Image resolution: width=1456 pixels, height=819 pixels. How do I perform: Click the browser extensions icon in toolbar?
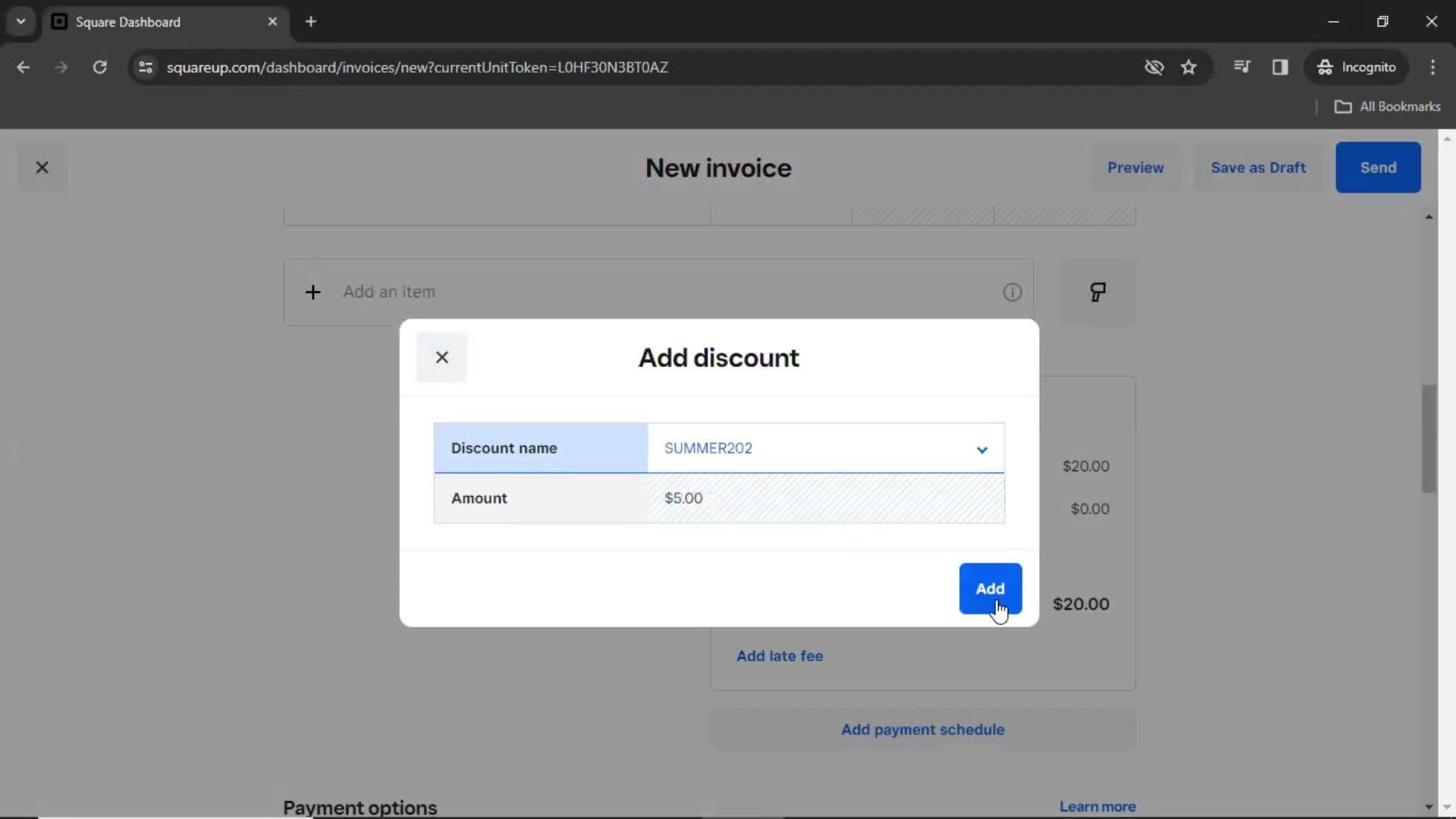[x=1241, y=67]
